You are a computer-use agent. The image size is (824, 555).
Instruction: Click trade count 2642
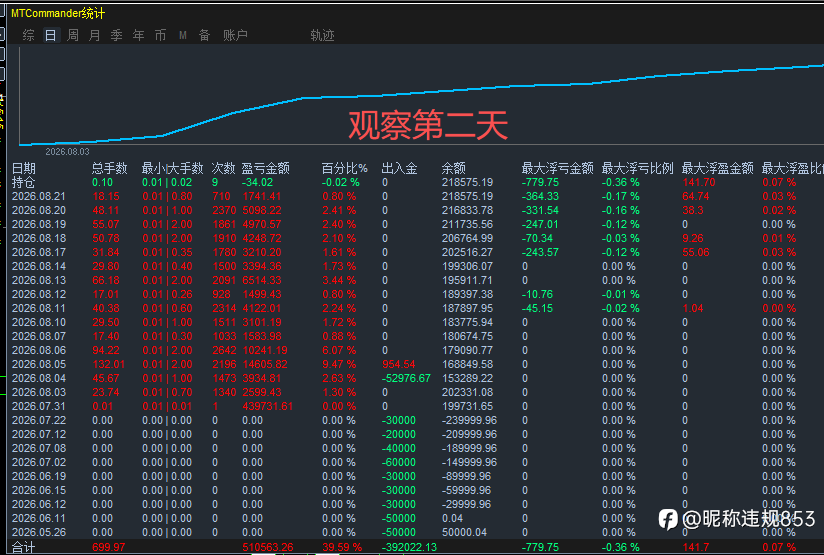click(x=224, y=350)
